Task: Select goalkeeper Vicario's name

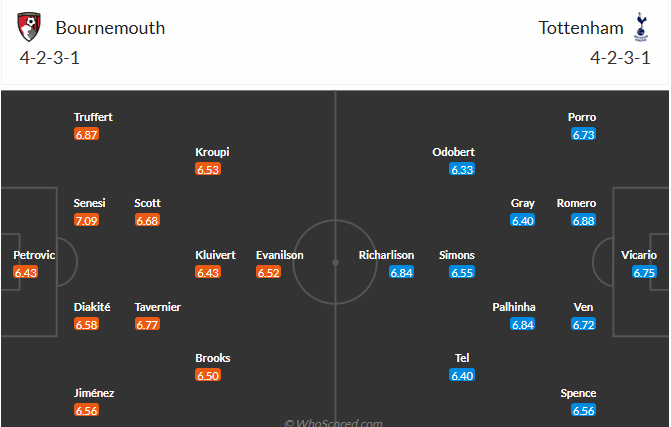Action: (x=638, y=255)
